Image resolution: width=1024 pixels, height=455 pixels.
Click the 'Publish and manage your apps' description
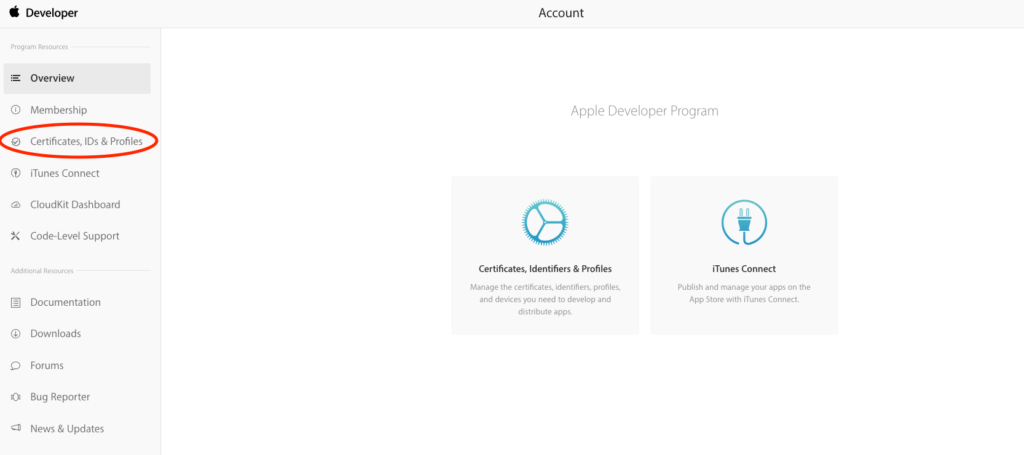(x=744, y=294)
